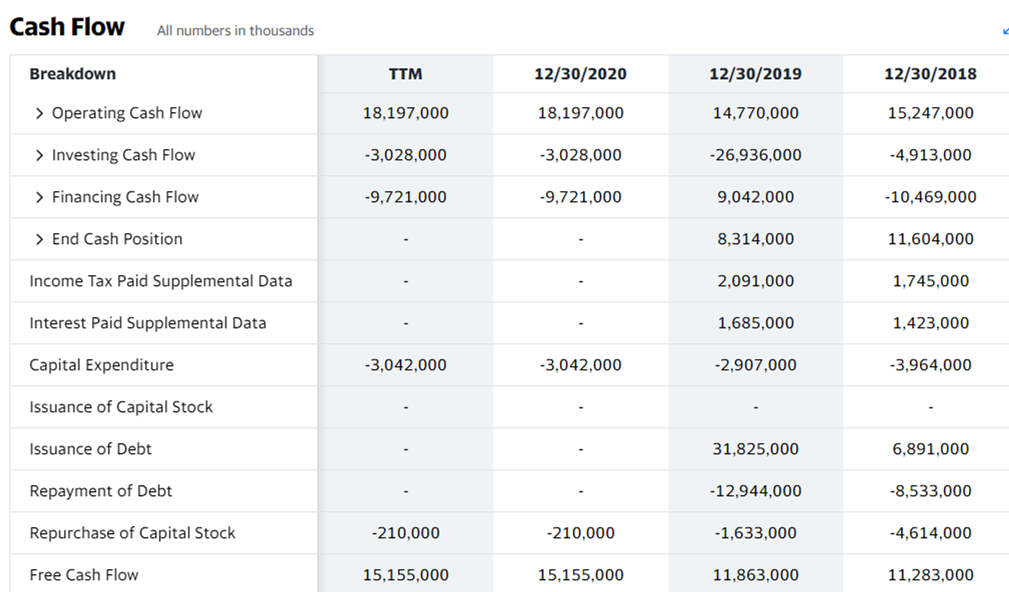
Task: Click the Free Cash Flow row label
Action: [x=84, y=575]
